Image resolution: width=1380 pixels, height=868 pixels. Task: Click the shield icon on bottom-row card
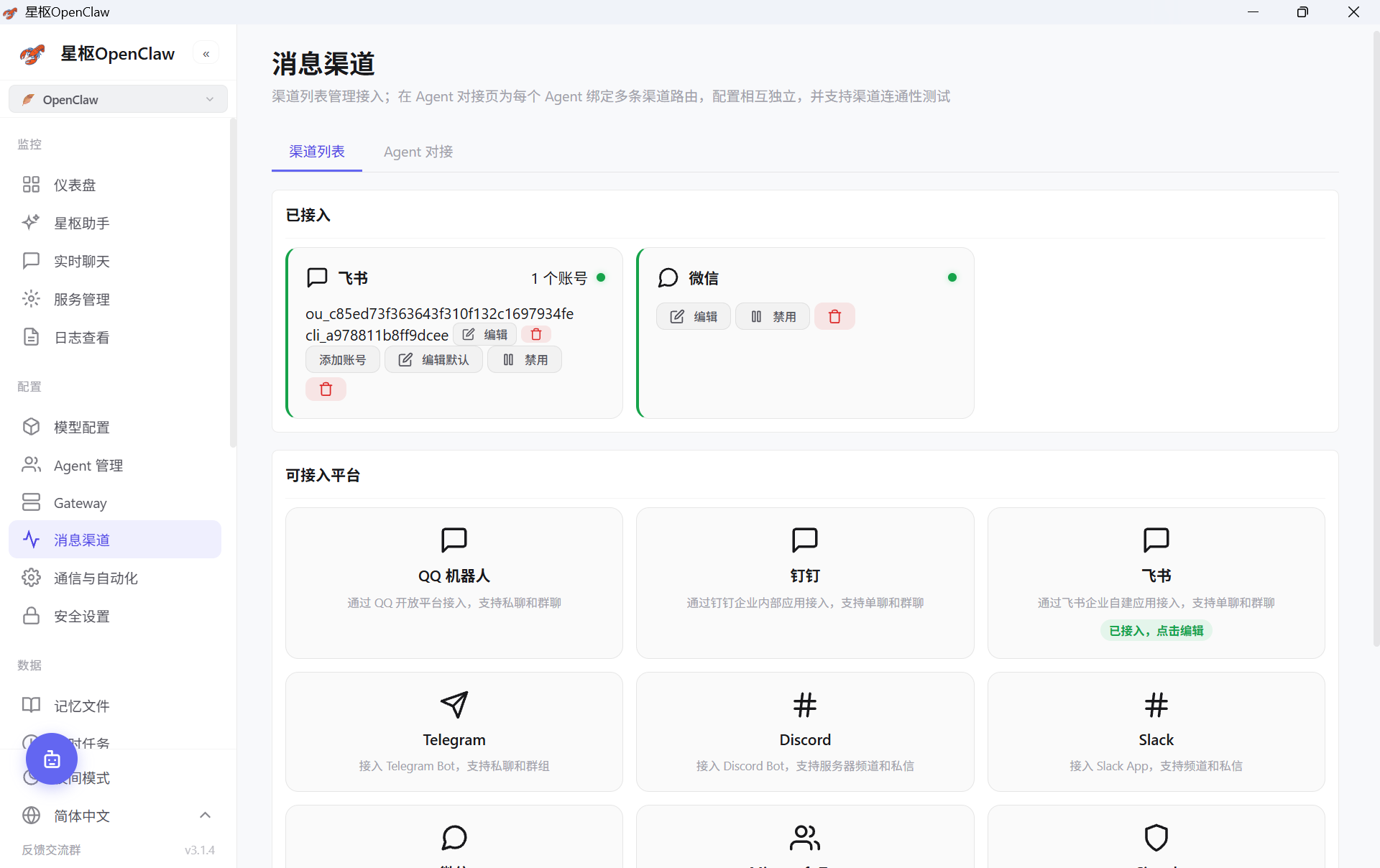click(x=1156, y=838)
